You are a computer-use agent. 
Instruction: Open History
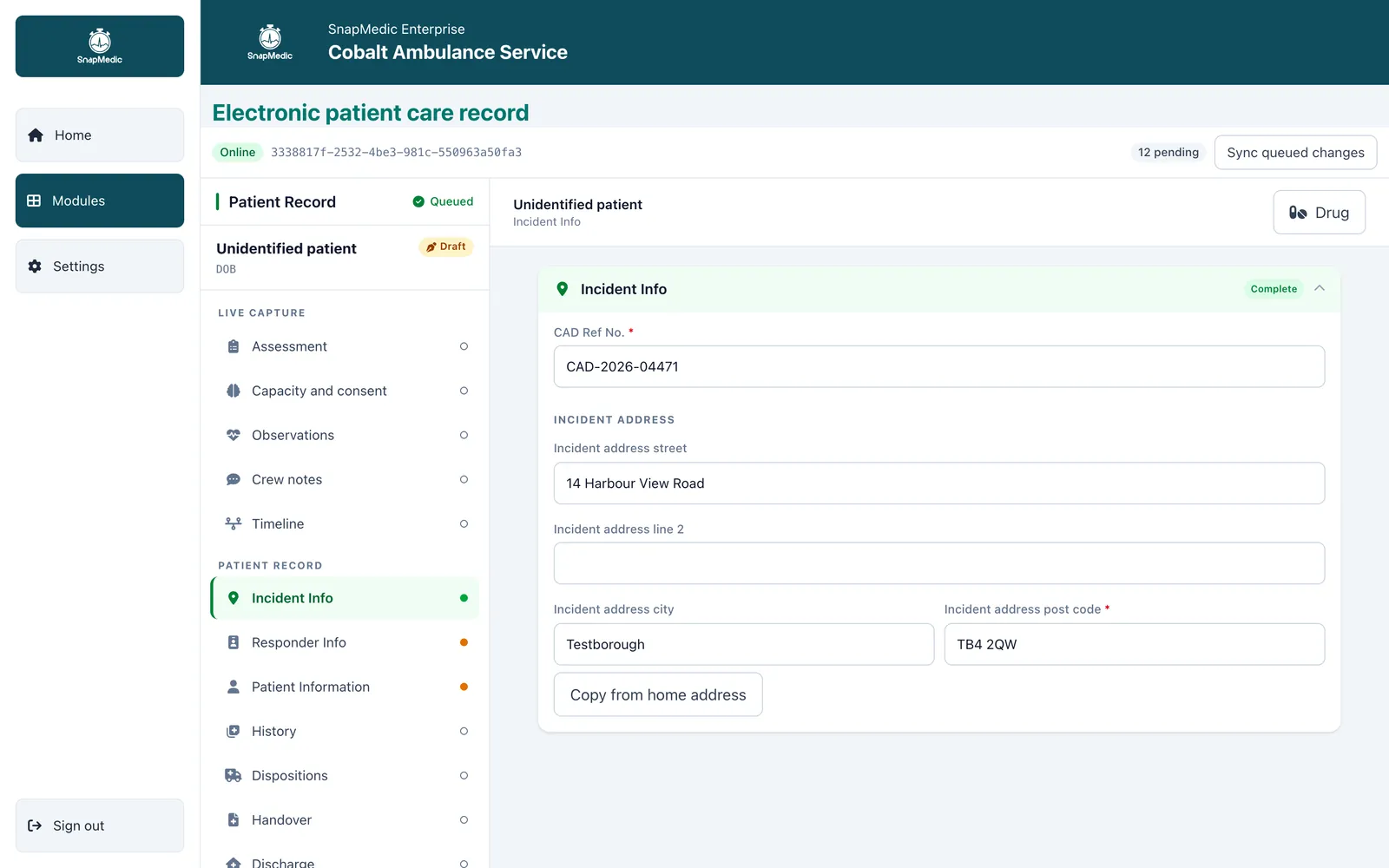click(x=346, y=731)
